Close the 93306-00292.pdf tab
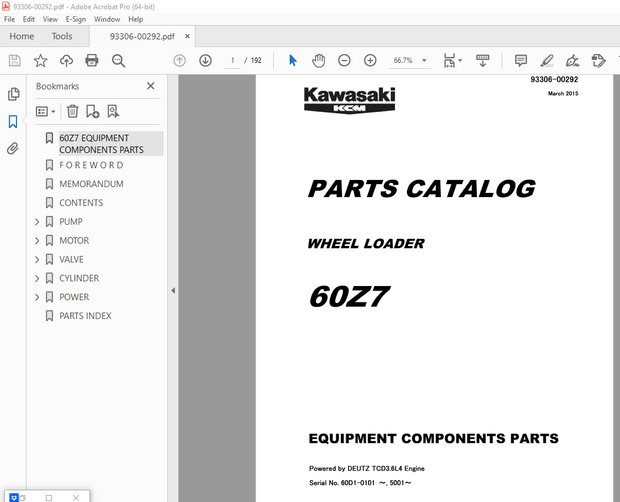Screen dimensions: 620x502 187,36
